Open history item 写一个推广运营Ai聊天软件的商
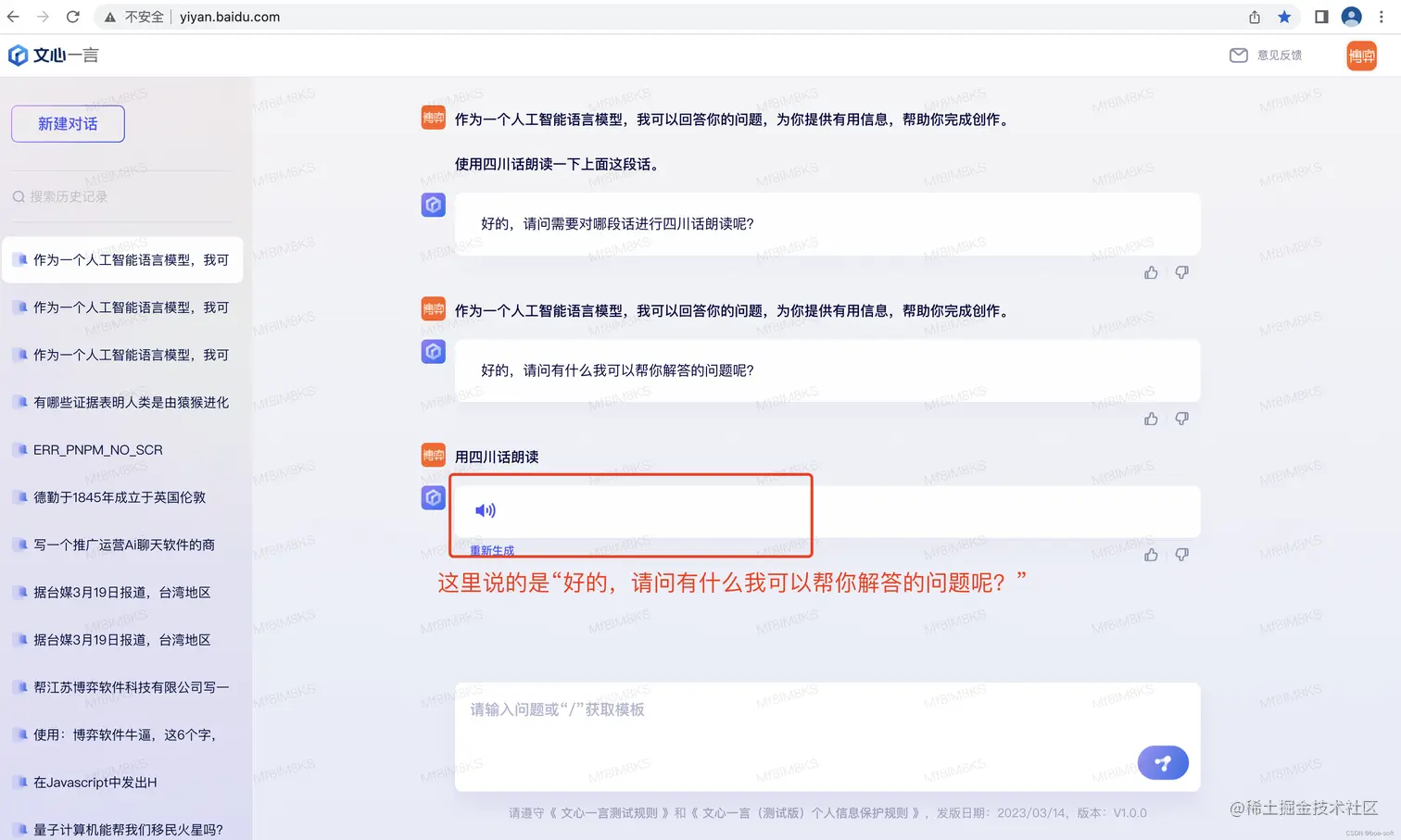1401x840 pixels. pos(122,545)
